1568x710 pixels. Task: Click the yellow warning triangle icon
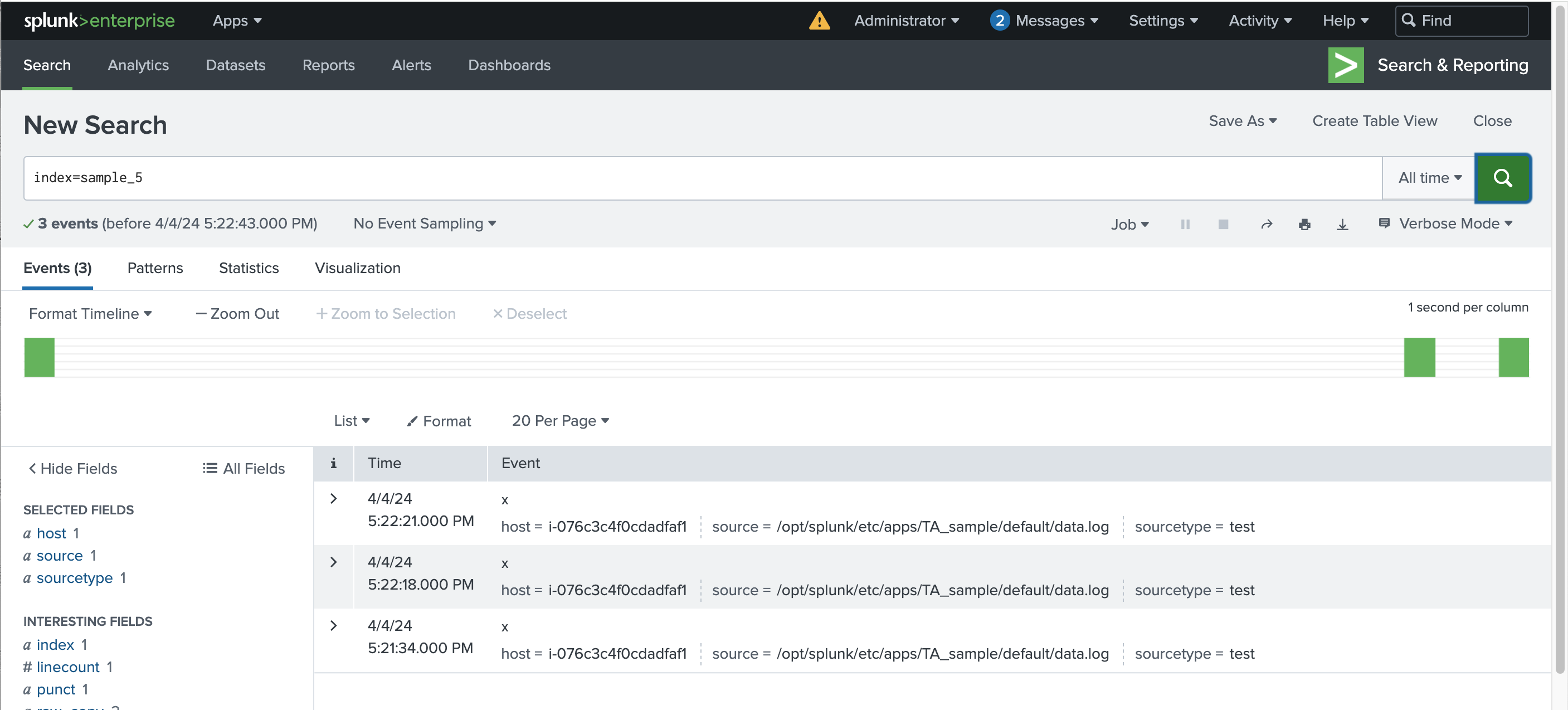click(x=819, y=21)
